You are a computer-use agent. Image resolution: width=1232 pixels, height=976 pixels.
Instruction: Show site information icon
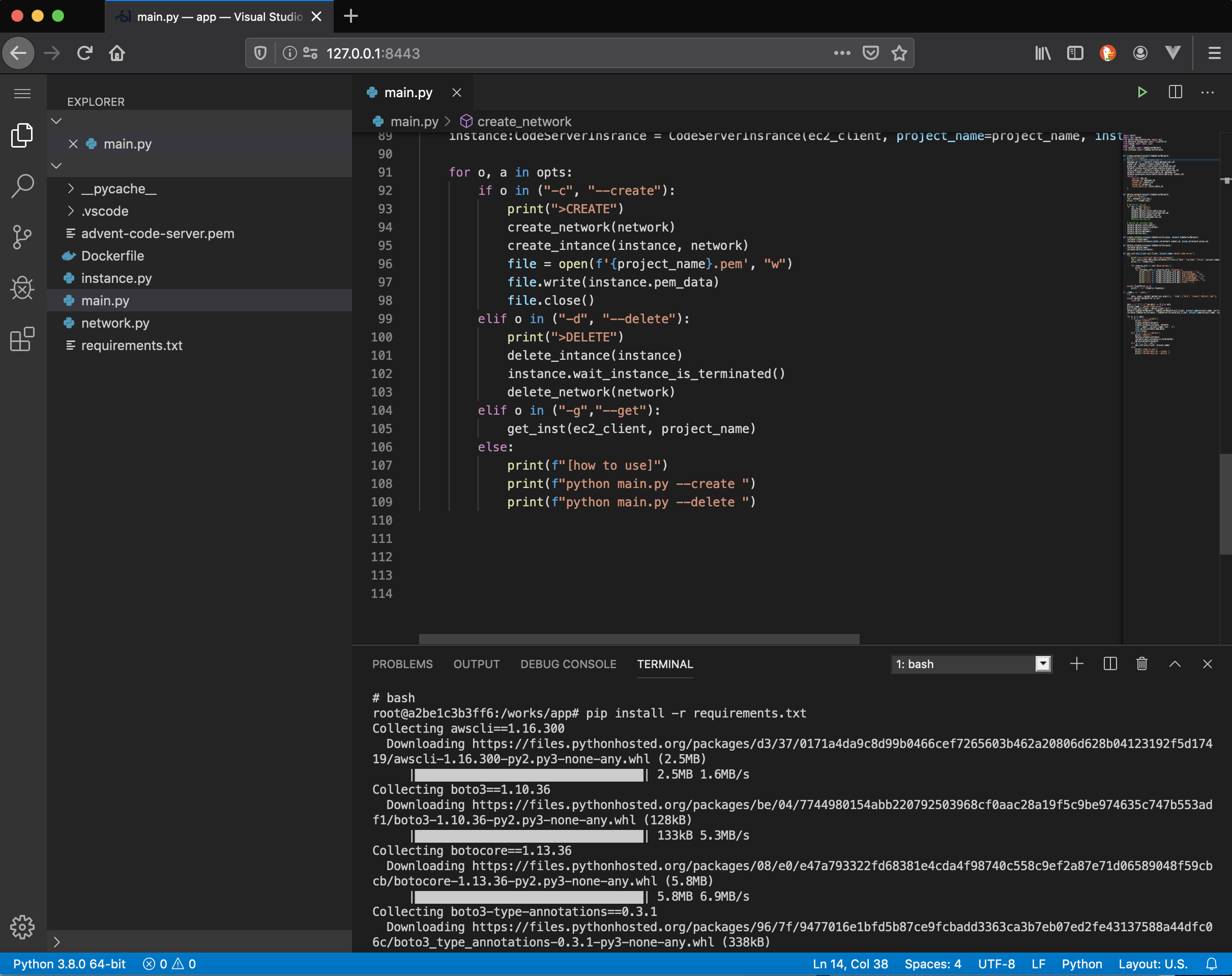coord(289,53)
